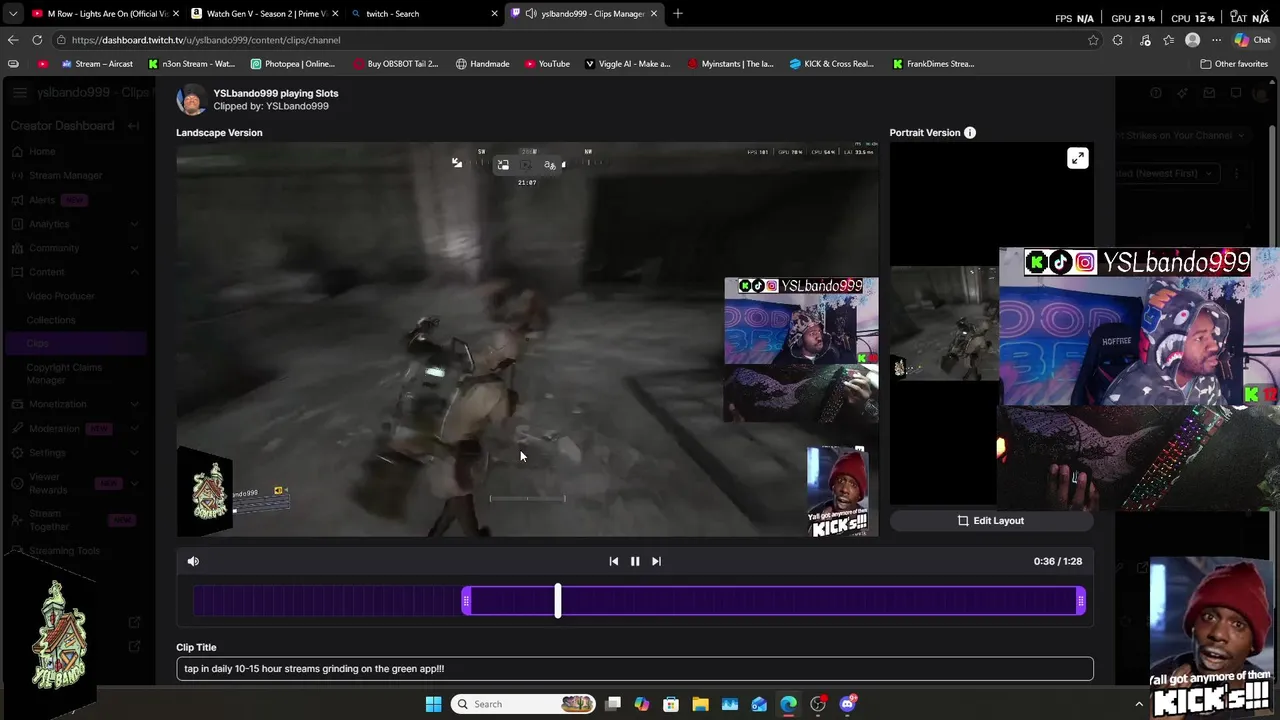1280x720 pixels.
Task: Switch to OBS Studio on the taskbar
Action: (818, 704)
